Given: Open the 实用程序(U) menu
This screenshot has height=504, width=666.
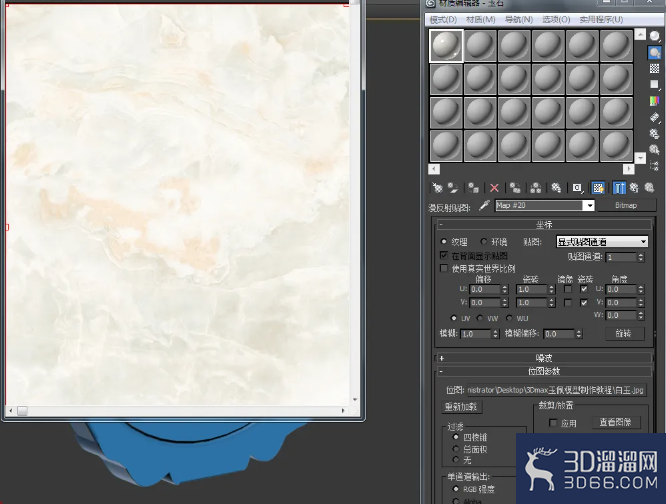Looking at the screenshot, I should pos(601,20).
